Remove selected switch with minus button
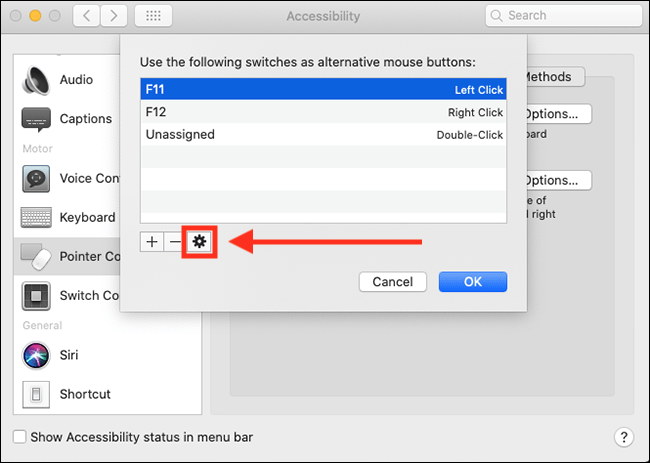 175,242
